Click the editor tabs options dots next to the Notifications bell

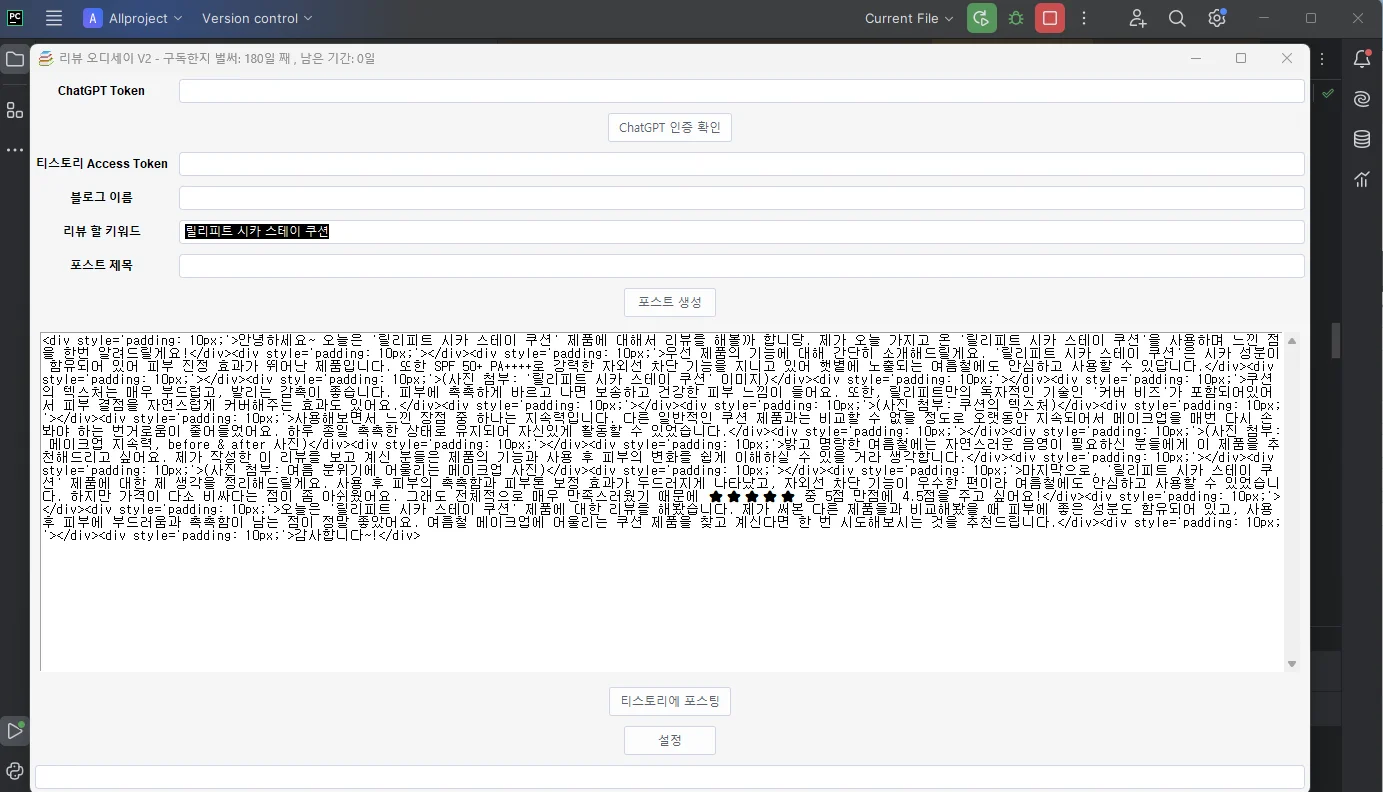[1323, 60]
